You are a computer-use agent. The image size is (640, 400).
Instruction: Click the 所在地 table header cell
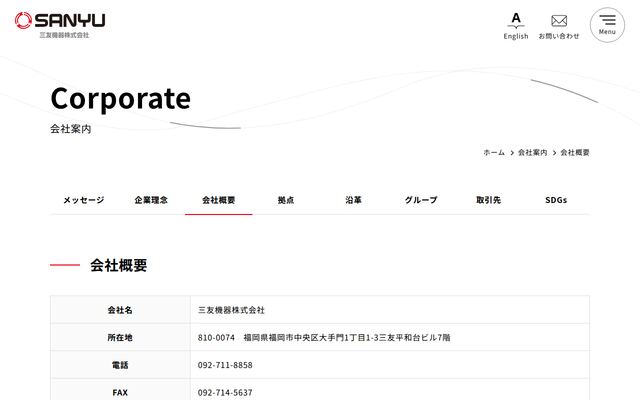(x=120, y=337)
